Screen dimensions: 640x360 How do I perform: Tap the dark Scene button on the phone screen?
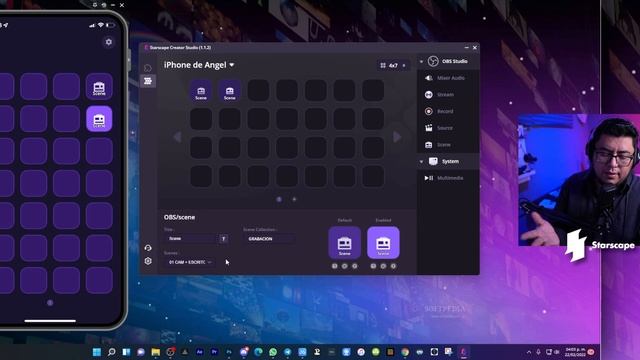99,87
